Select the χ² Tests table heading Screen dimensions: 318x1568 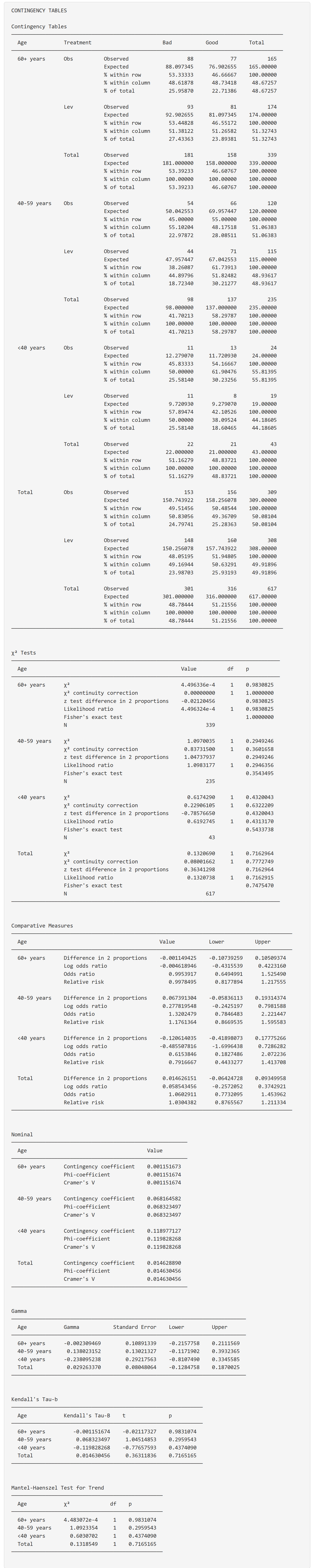click(x=24, y=653)
